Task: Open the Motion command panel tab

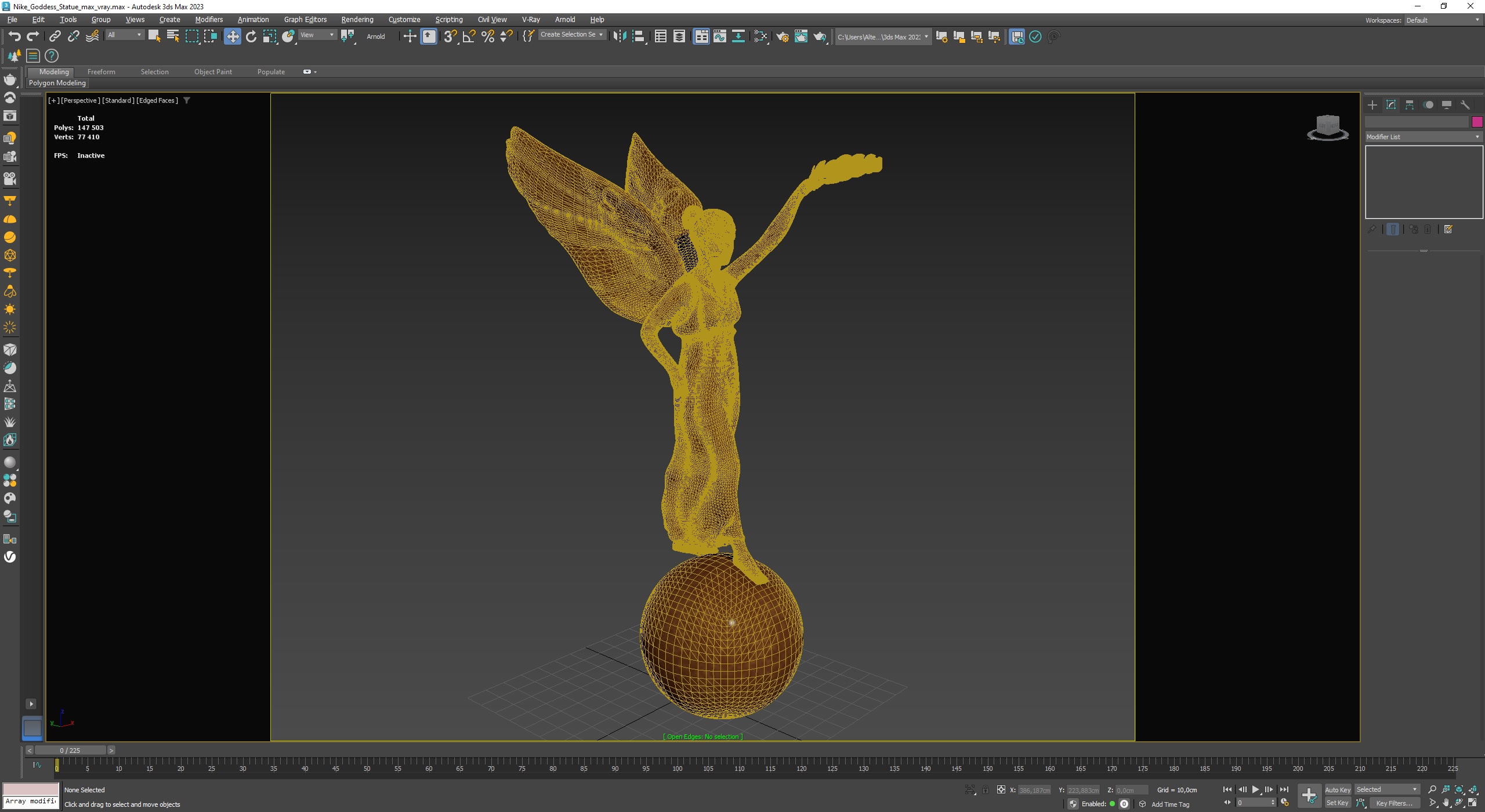Action: pos(1428,105)
